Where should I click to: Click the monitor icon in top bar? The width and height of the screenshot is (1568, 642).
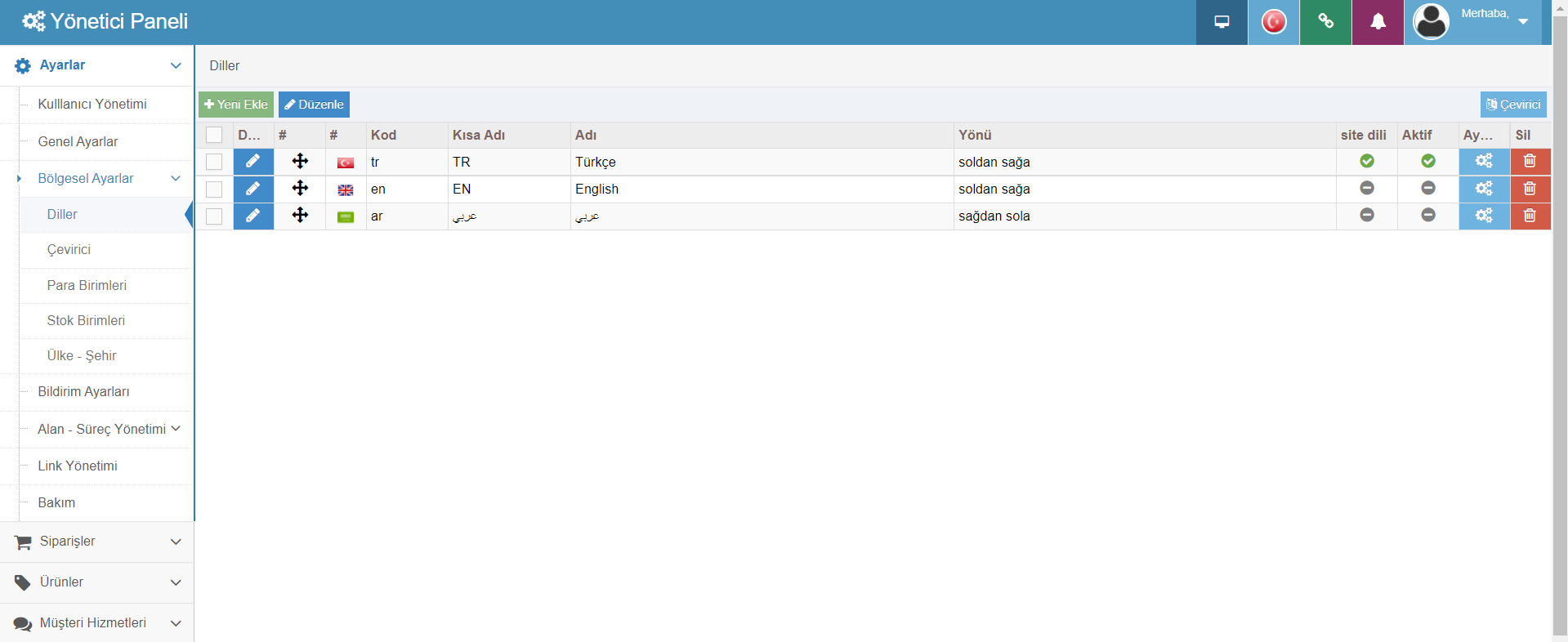[x=1222, y=22]
